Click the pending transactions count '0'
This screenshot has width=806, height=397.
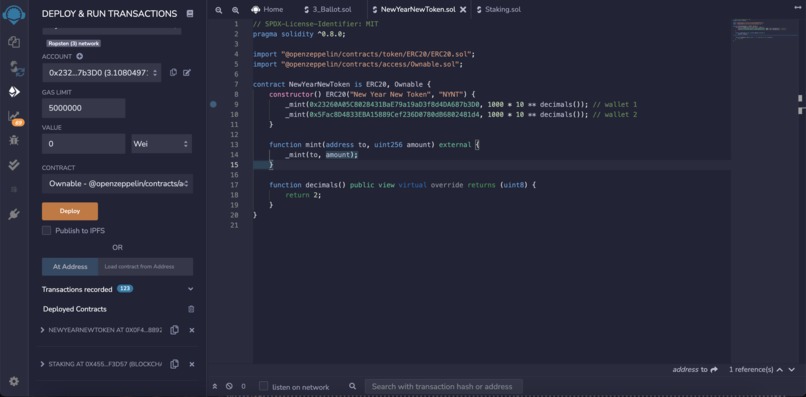click(x=243, y=386)
